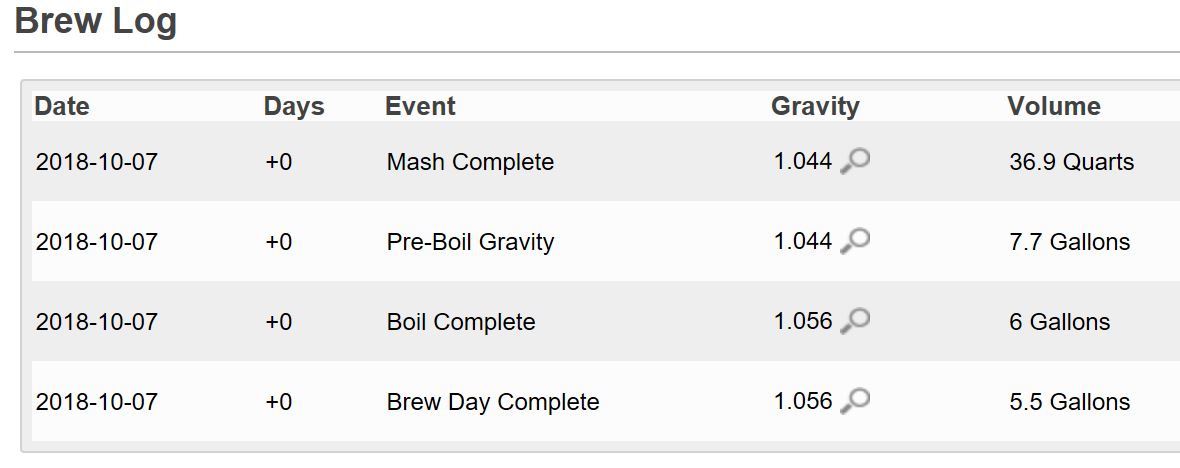
Task: Click the Brew Log heading
Action: pos(96,21)
